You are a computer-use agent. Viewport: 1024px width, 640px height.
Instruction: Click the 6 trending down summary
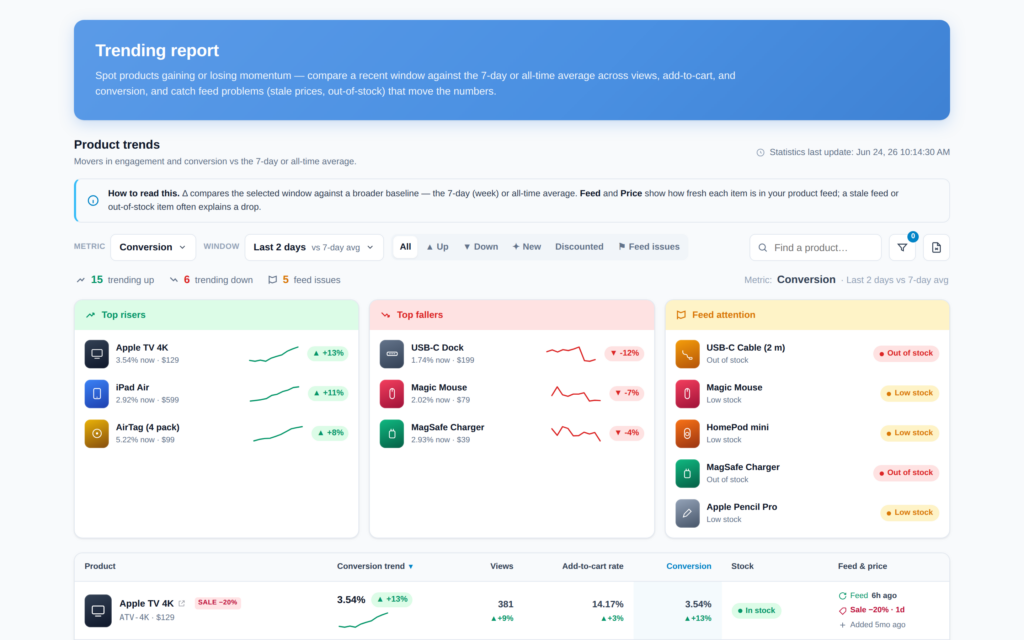(211, 280)
